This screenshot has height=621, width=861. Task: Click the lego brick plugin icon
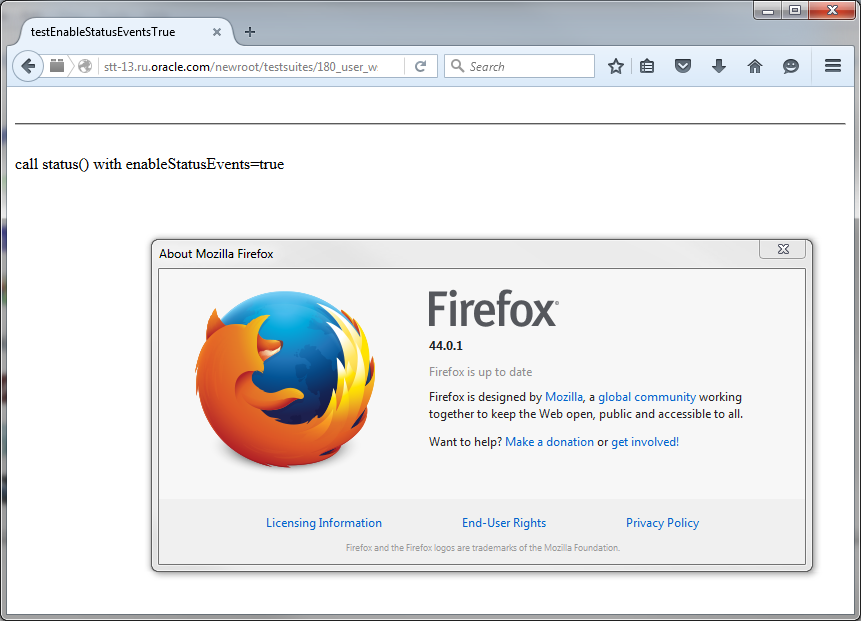pyautogui.click(x=57, y=66)
